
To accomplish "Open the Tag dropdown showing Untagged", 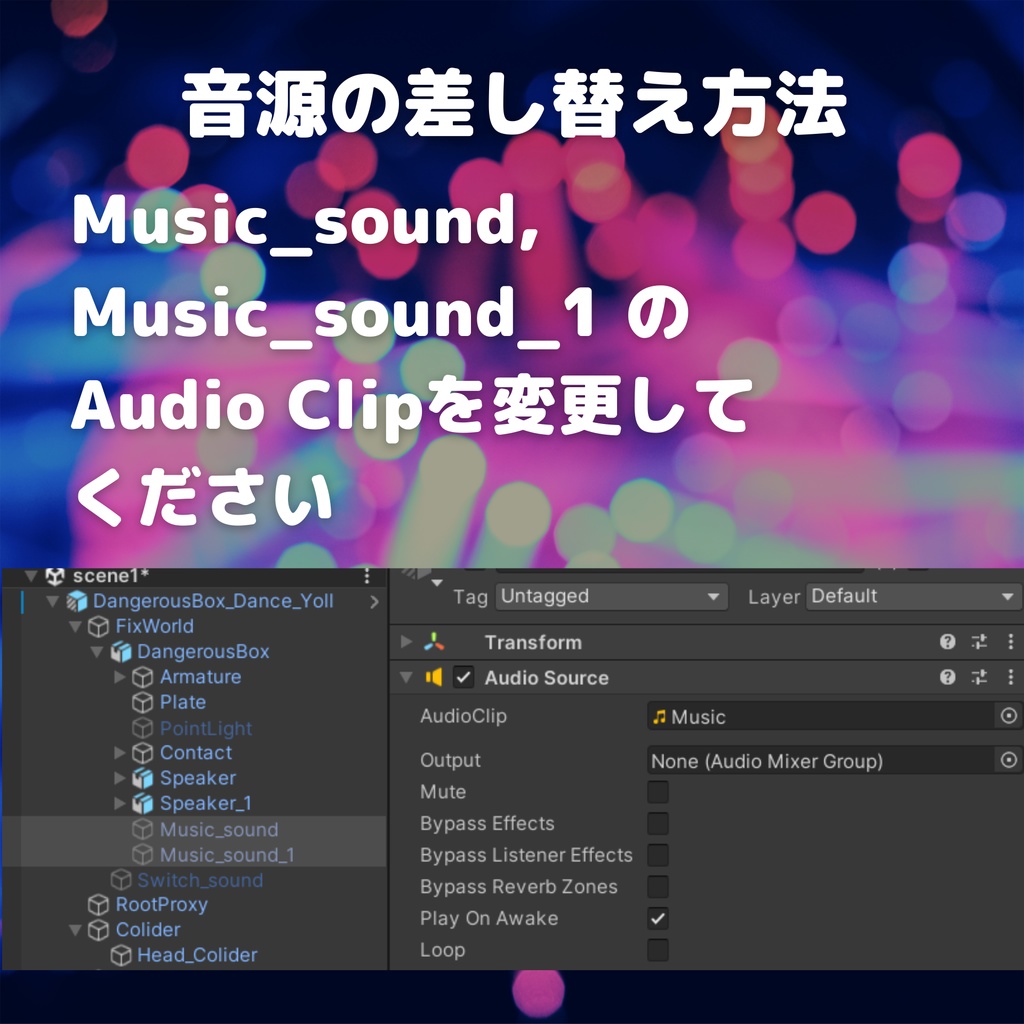I will pyautogui.click(x=610, y=596).
